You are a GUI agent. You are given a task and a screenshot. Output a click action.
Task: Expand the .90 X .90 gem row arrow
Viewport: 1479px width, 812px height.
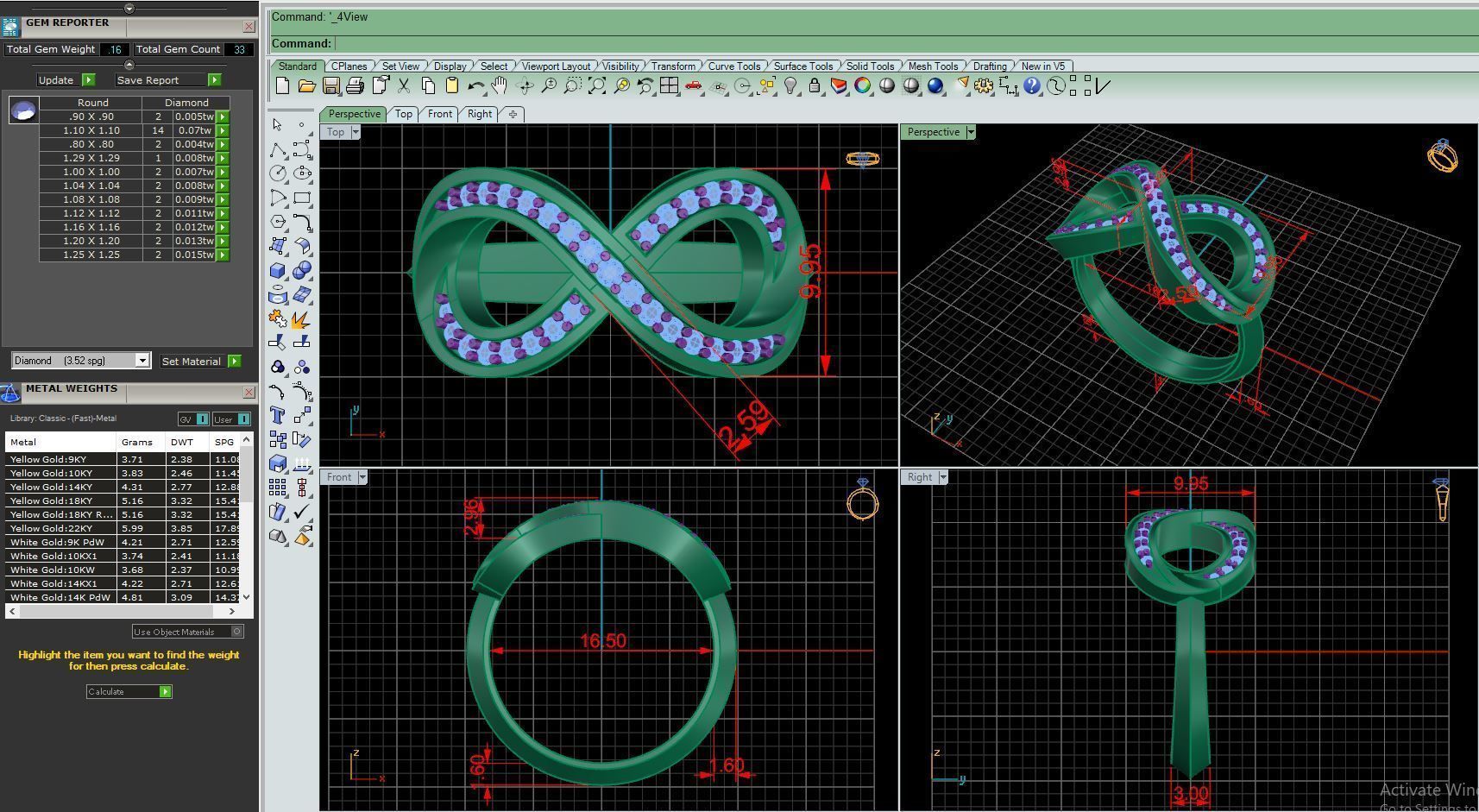[x=223, y=116]
